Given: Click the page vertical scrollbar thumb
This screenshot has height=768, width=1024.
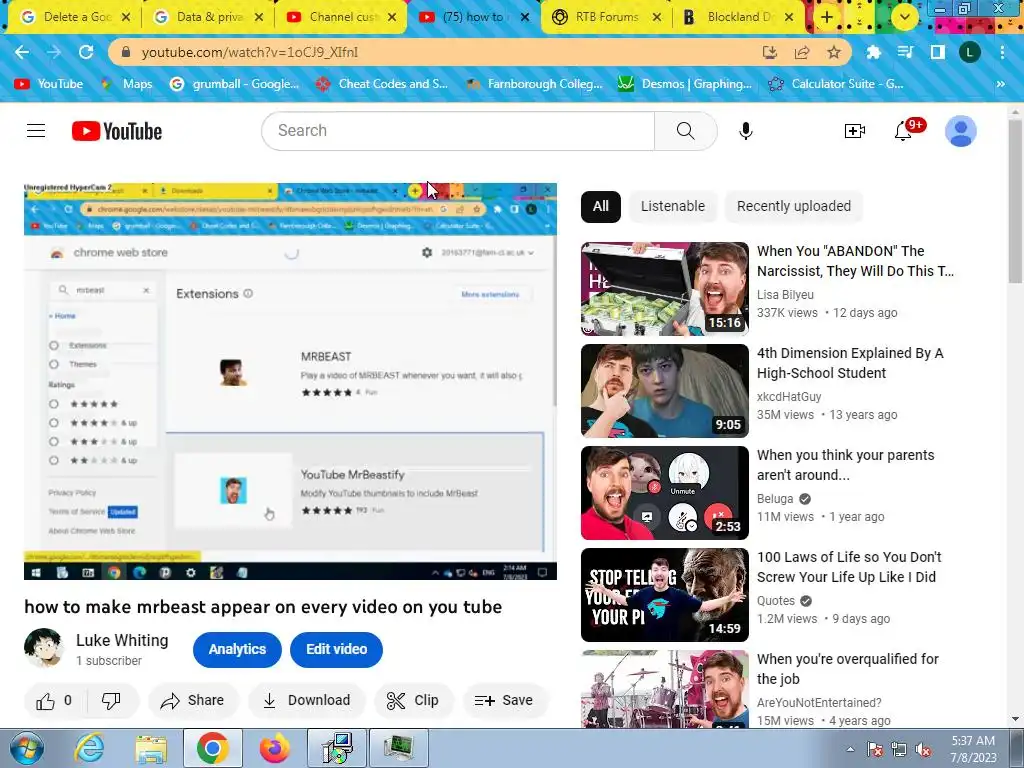Looking at the screenshot, I should (1016, 201).
